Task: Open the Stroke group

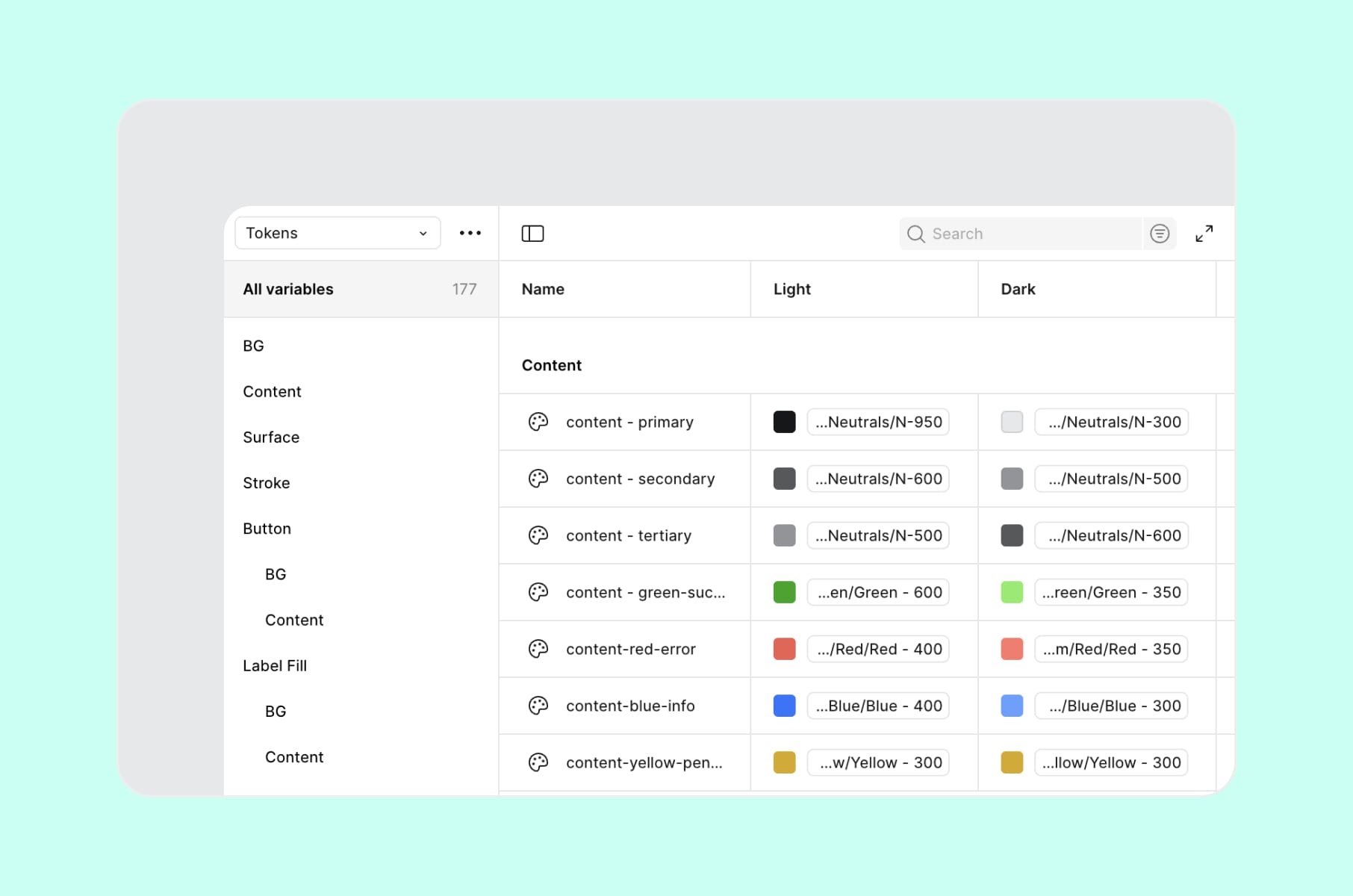Action: pyautogui.click(x=266, y=482)
